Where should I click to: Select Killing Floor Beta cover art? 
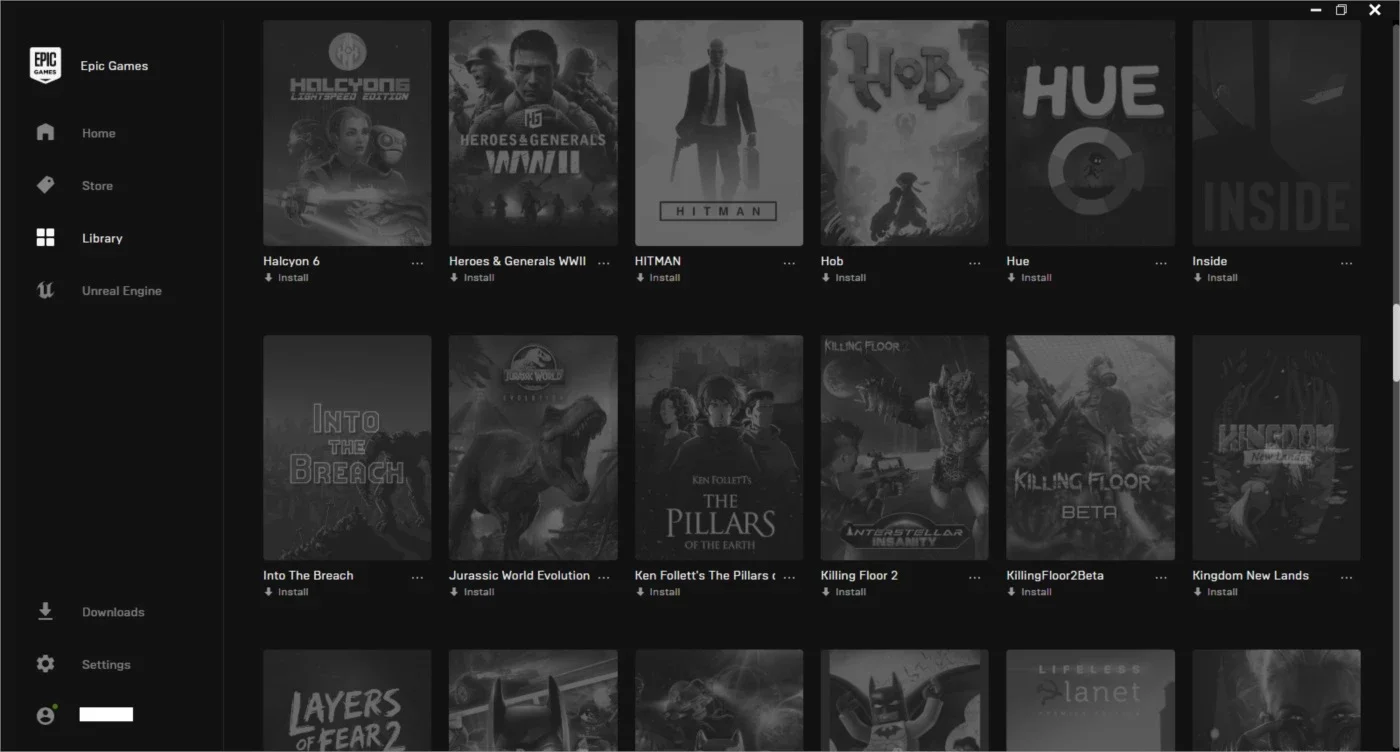pyautogui.click(x=1091, y=447)
